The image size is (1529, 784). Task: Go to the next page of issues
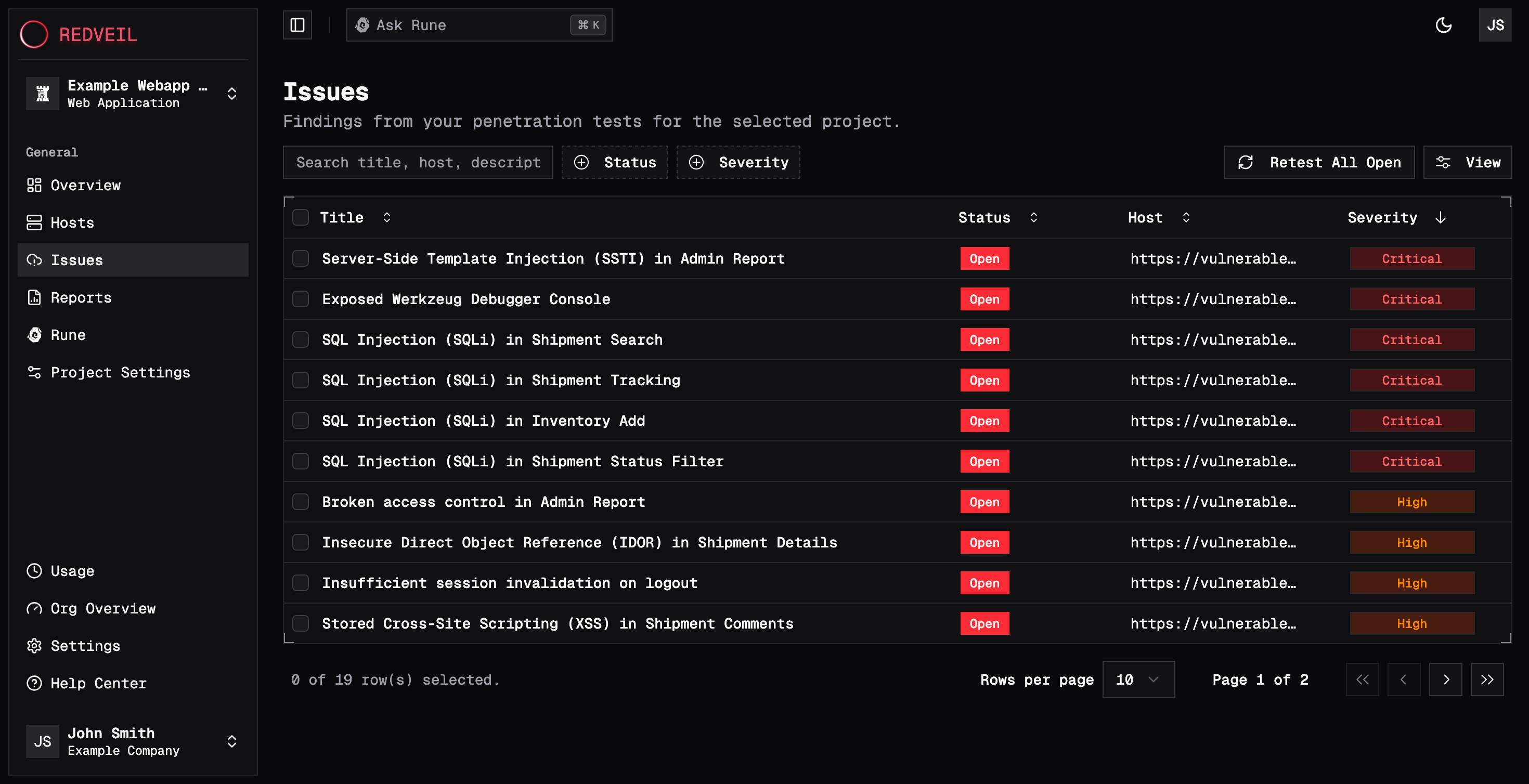pyautogui.click(x=1446, y=680)
